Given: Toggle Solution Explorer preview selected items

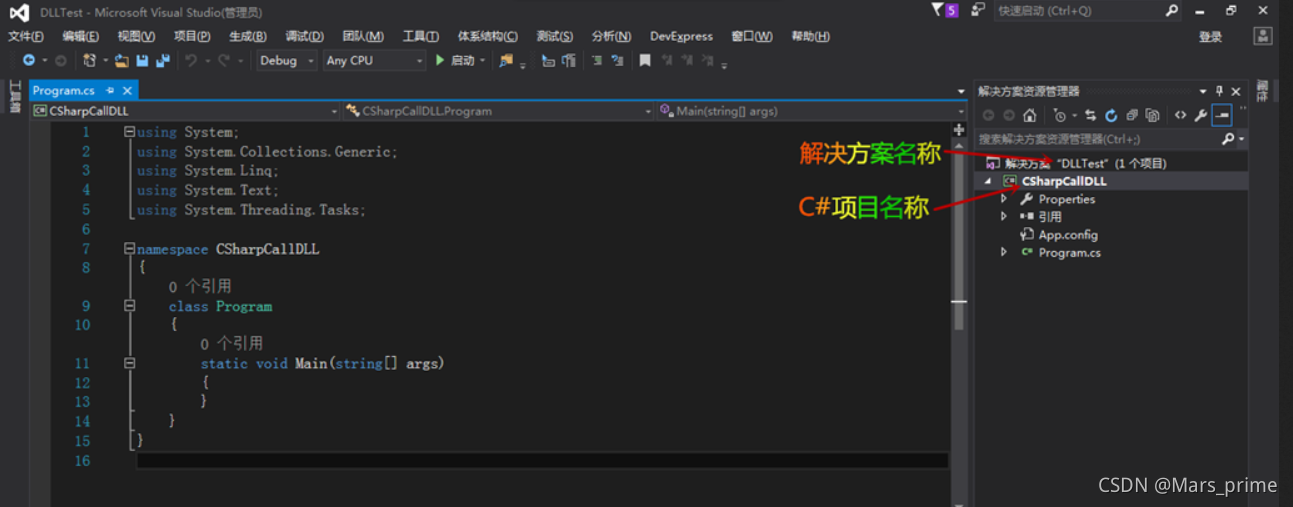Looking at the screenshot, I should 1222,115.
